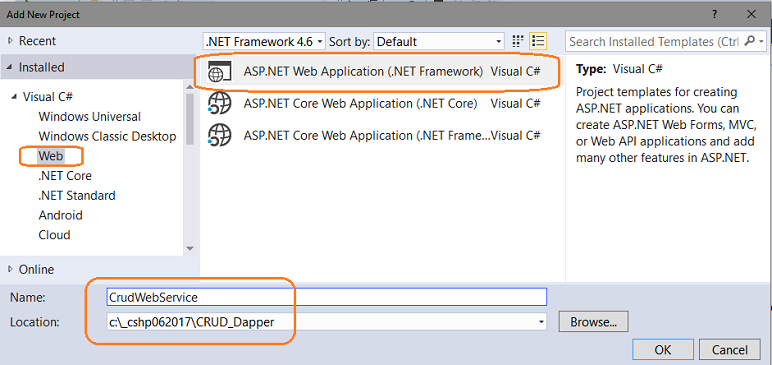Viewport: 772px width, 365px height.
Task: Click the Browse... button
Action: [x=593, y=322]
